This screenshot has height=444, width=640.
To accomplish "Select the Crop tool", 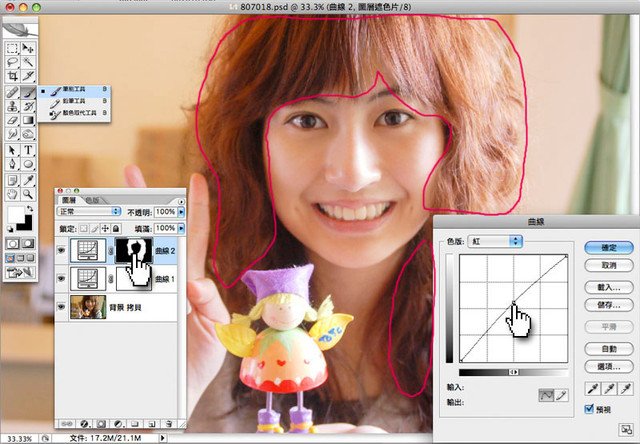I will point(12,76).
